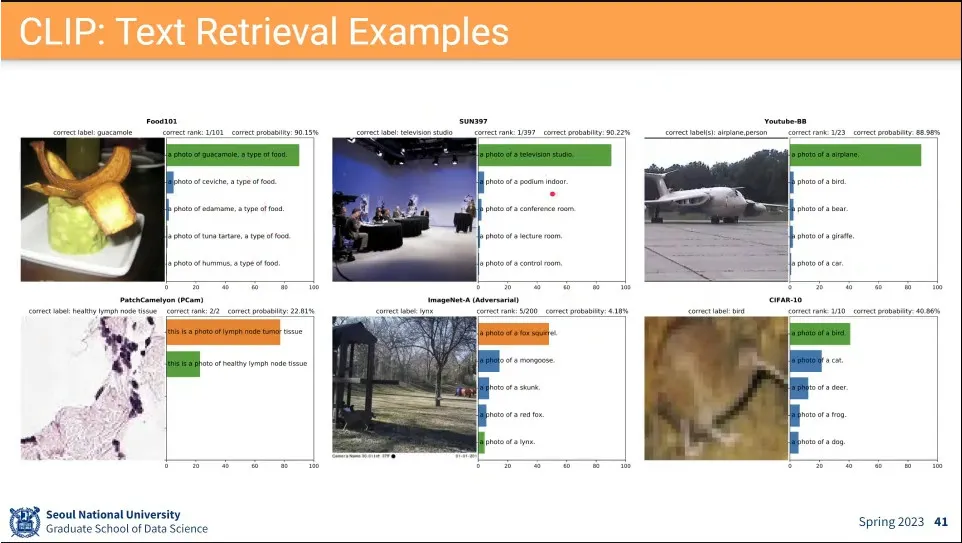Click 'correct probability: 40.86%'
This screenshot has width=962, height=543.
[896, 311]
